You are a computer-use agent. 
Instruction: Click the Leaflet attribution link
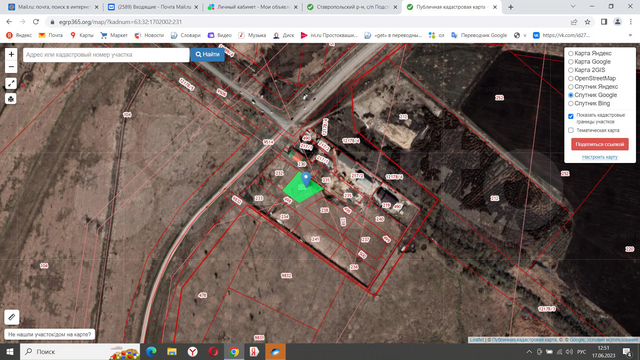[476, 340]
